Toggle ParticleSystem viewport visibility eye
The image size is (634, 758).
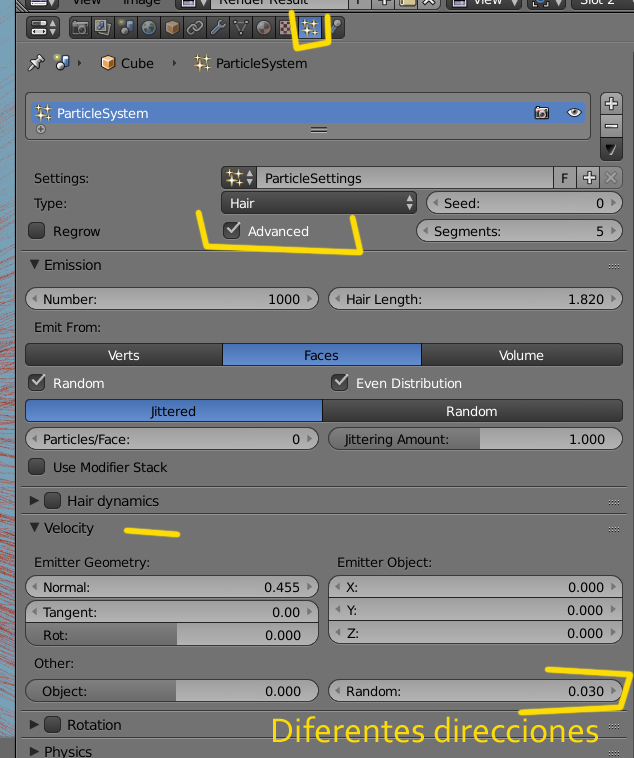click(574, 113)
